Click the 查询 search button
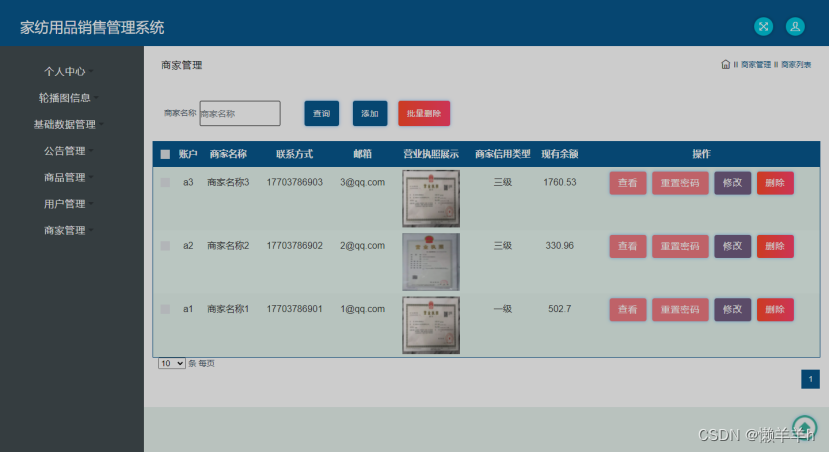The width and height of the screenshot is (830, 453). (x=321, y=113)
